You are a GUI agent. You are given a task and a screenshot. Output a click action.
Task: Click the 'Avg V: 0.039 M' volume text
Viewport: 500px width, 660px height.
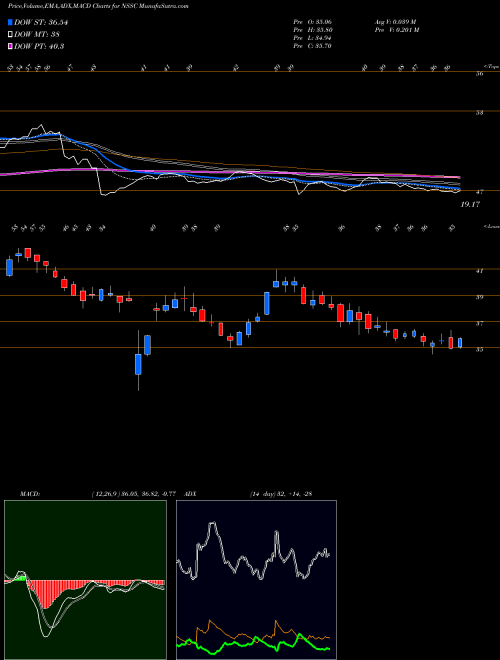point(396,22)
